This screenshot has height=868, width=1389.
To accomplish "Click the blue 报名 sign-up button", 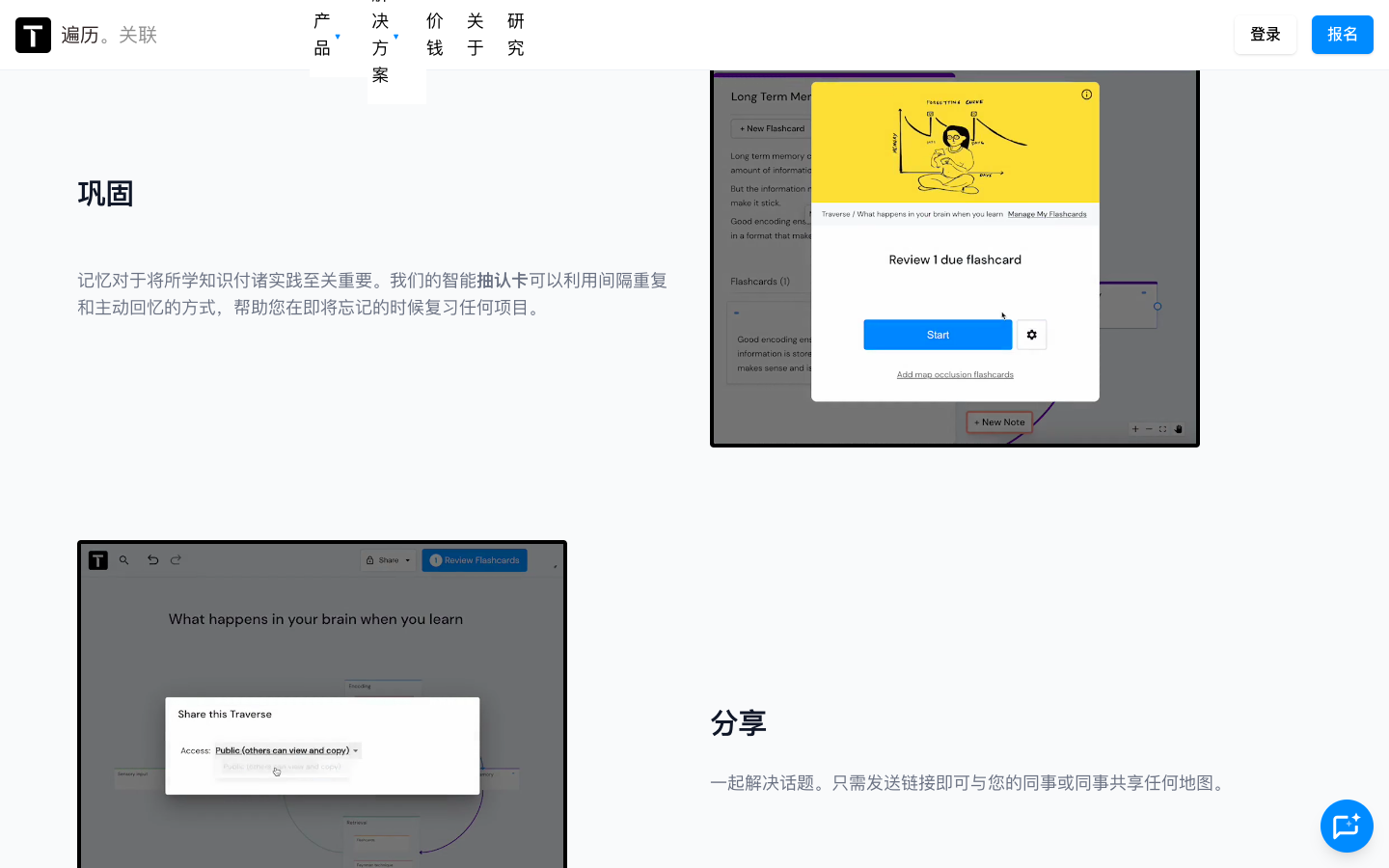I will [1342, 35].
